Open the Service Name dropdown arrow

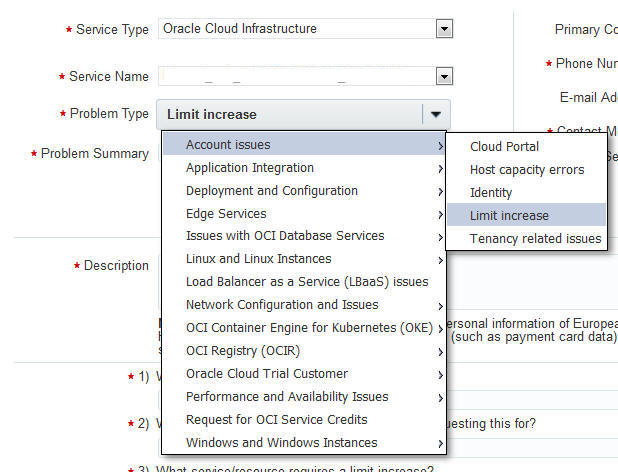coord(444,76)
